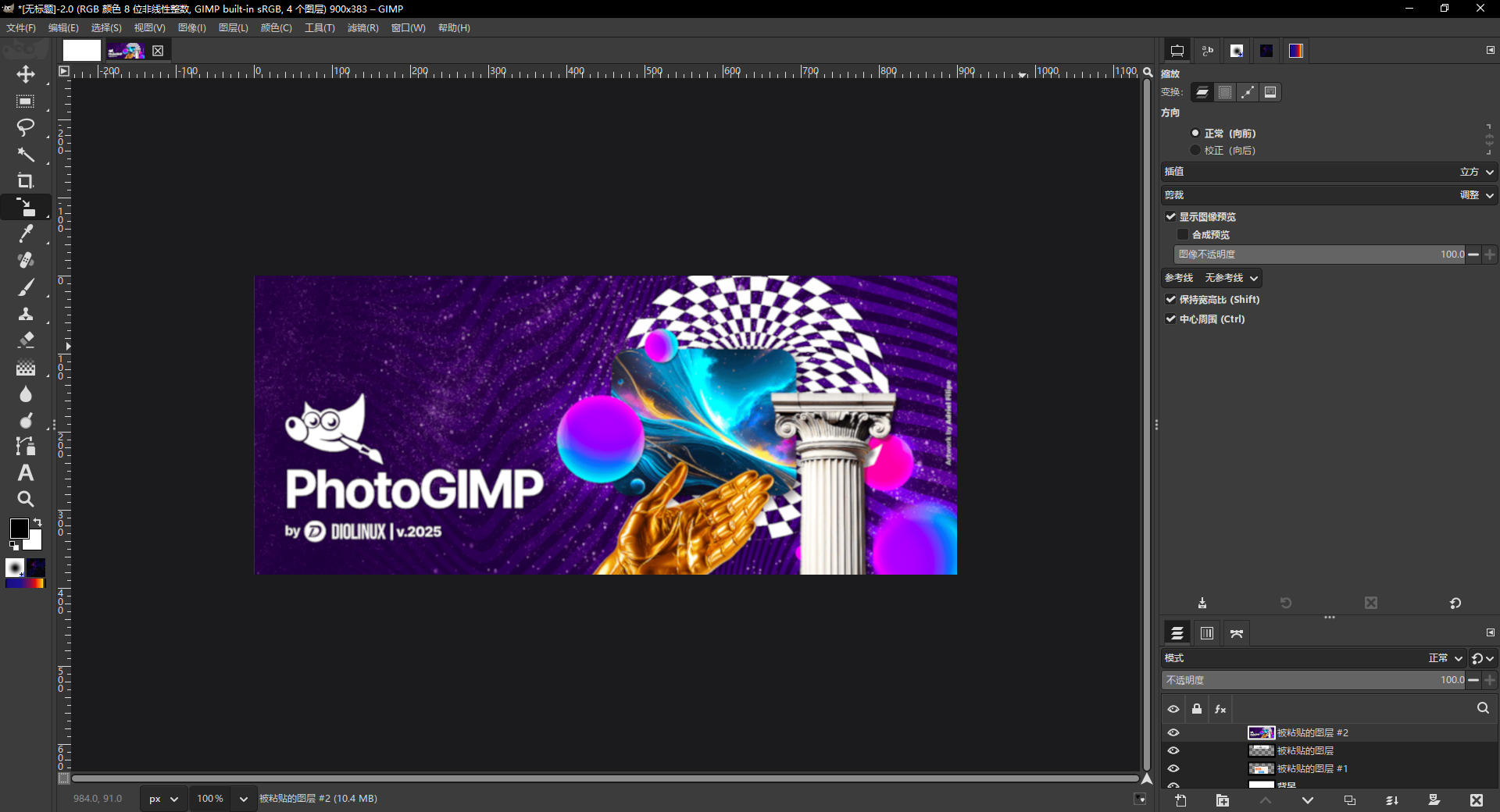Hide the 被粘贴的图层 layer without number
The image size is (1500, 812).
(x=1173, y=750)
